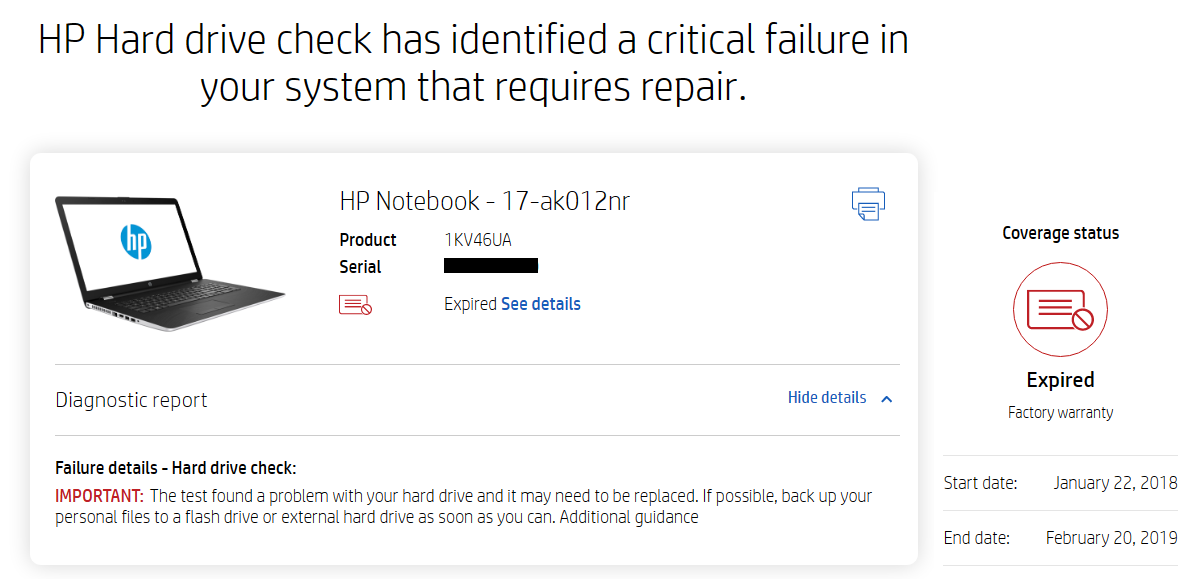The height and width of the screenshot is (579, 1193).
Task: Collapse the Diagnostic report using the chevron
Action: (886, 398)
